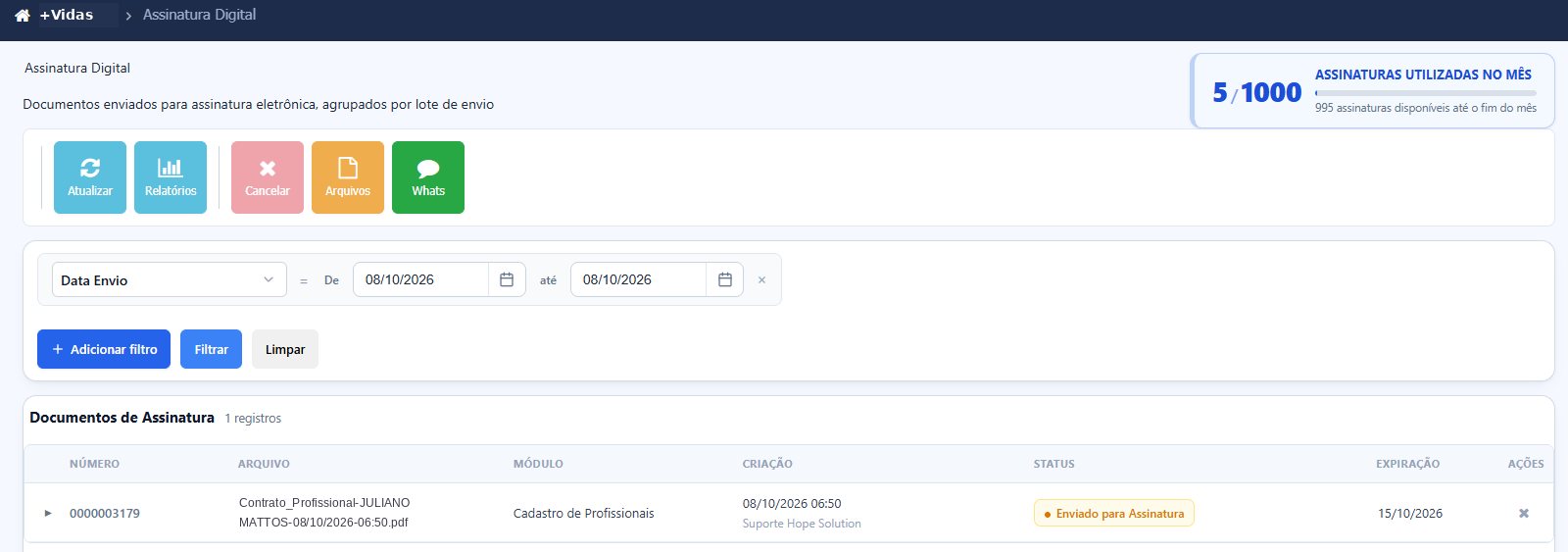Sort by ARQUIVO column header
Image resolution: width=1568 pixels, height=552 pixels.
pyautogui.click(x=264, y=464)
